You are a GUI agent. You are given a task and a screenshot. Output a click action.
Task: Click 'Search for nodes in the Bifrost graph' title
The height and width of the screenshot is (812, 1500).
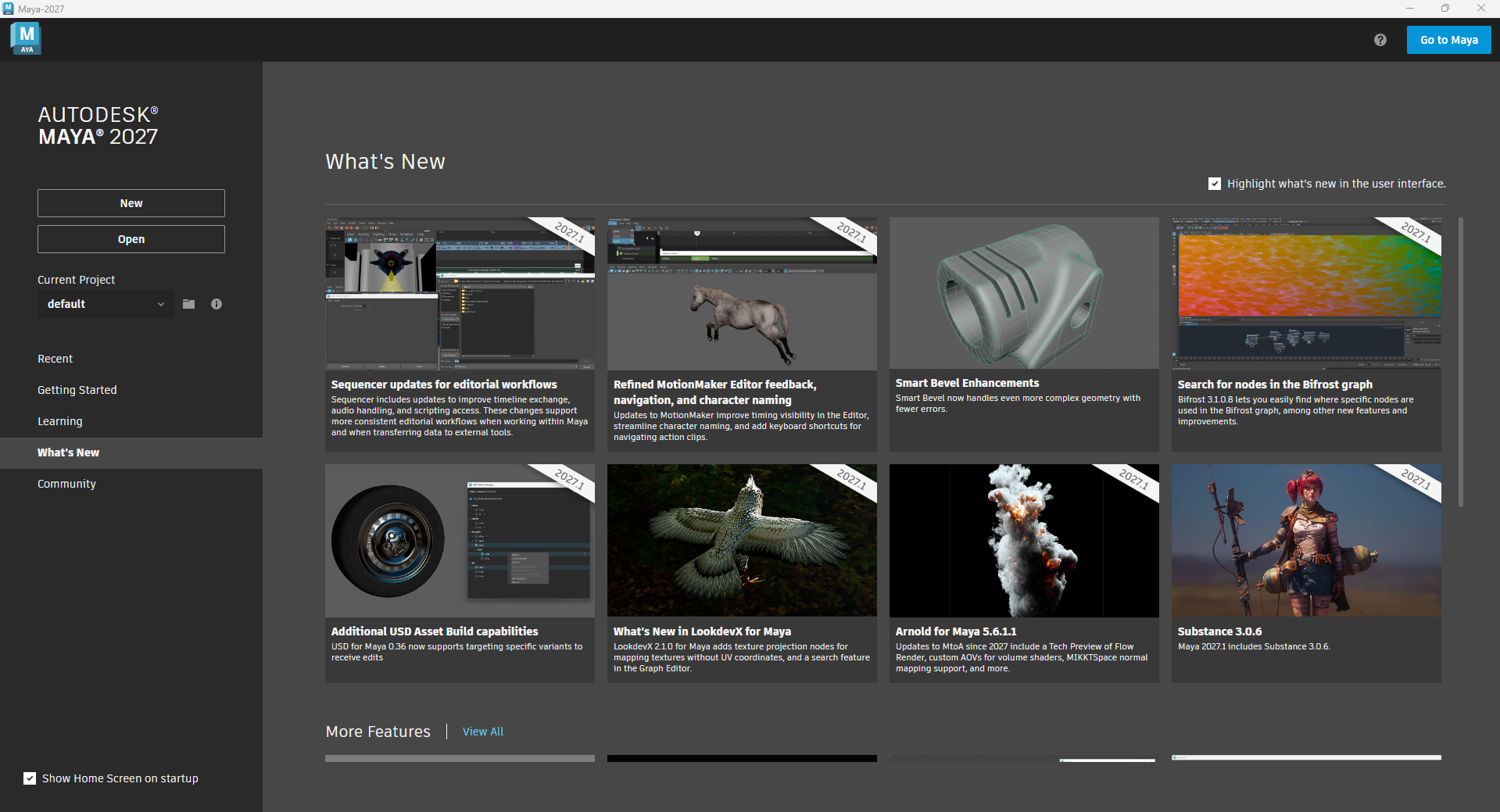tap(1275, 385)
